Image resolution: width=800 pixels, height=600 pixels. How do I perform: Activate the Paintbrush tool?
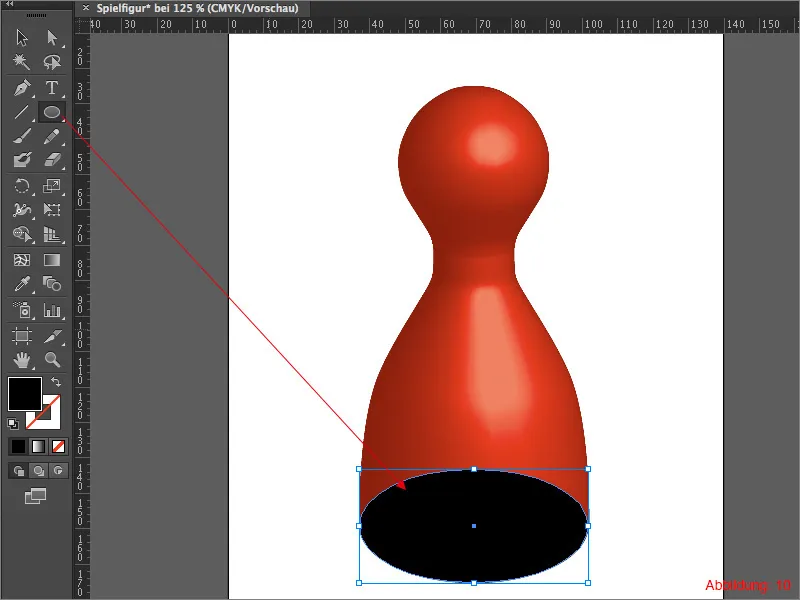[22, 136]
